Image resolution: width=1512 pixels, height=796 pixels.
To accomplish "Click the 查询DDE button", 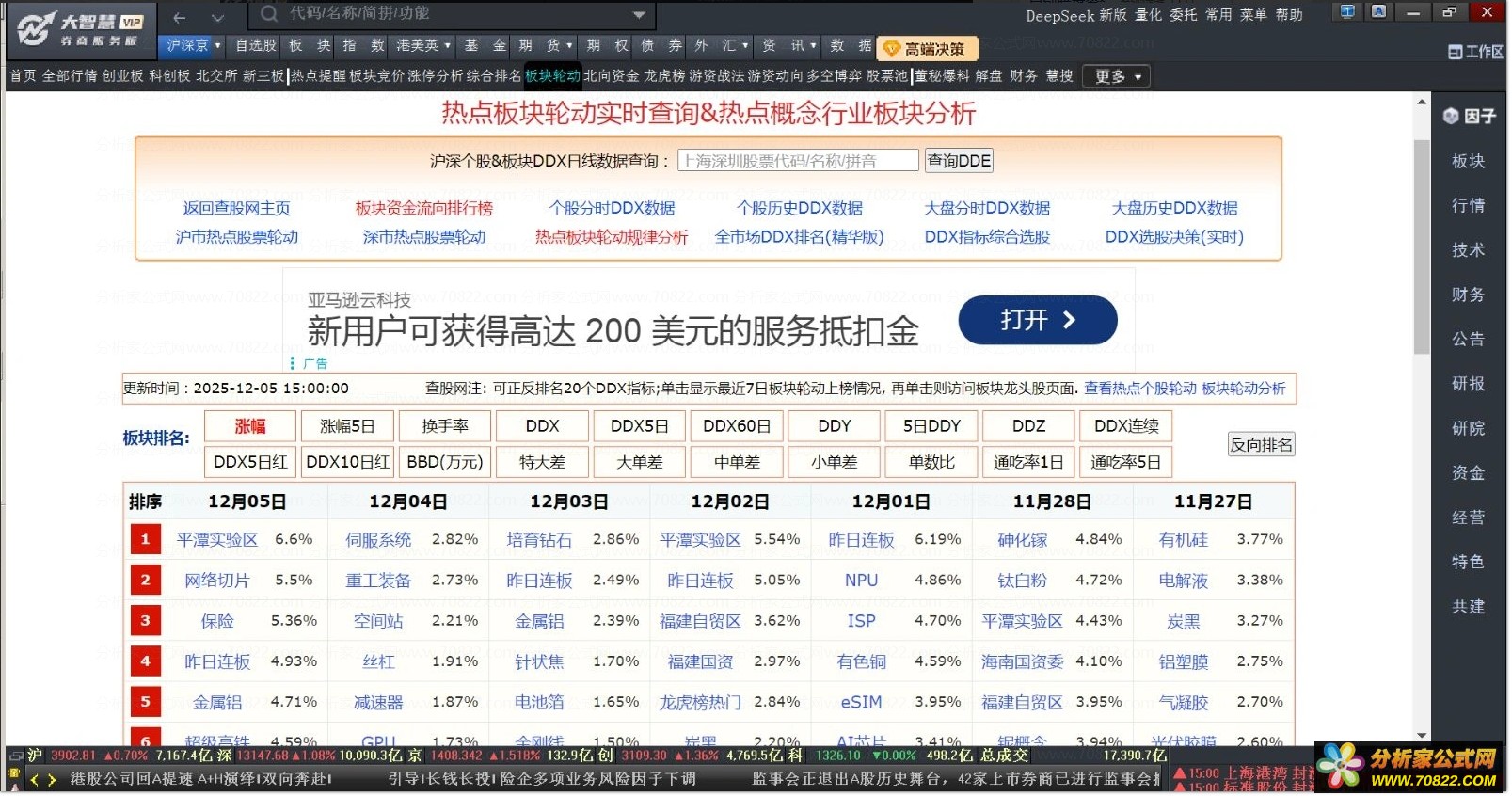I will (958, 161).
